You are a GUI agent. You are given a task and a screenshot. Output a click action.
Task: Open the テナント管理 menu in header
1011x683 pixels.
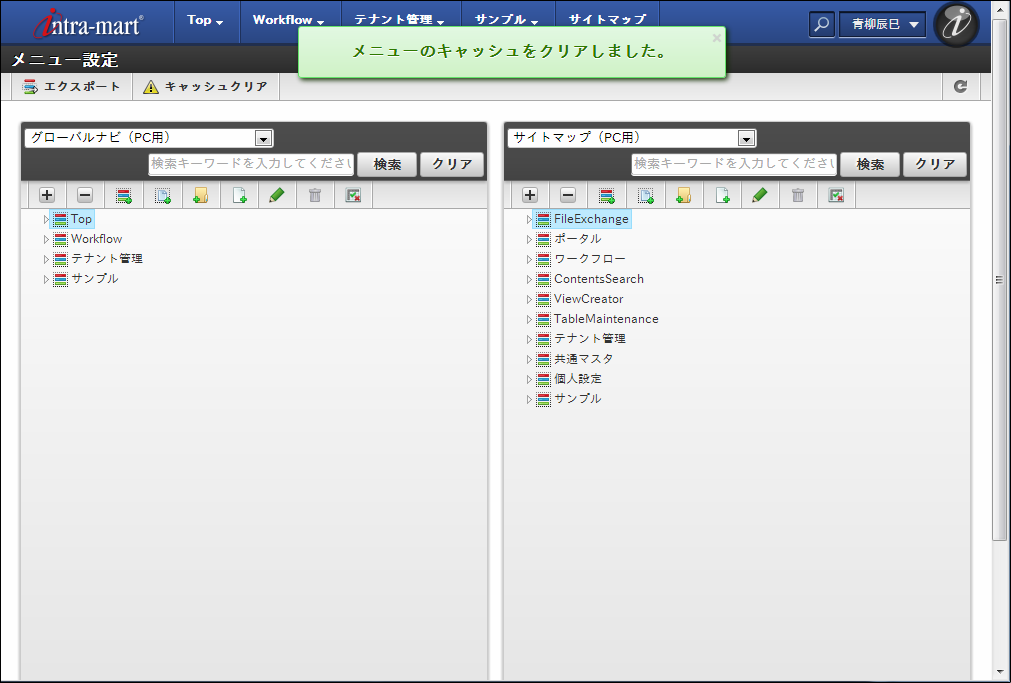400,20
